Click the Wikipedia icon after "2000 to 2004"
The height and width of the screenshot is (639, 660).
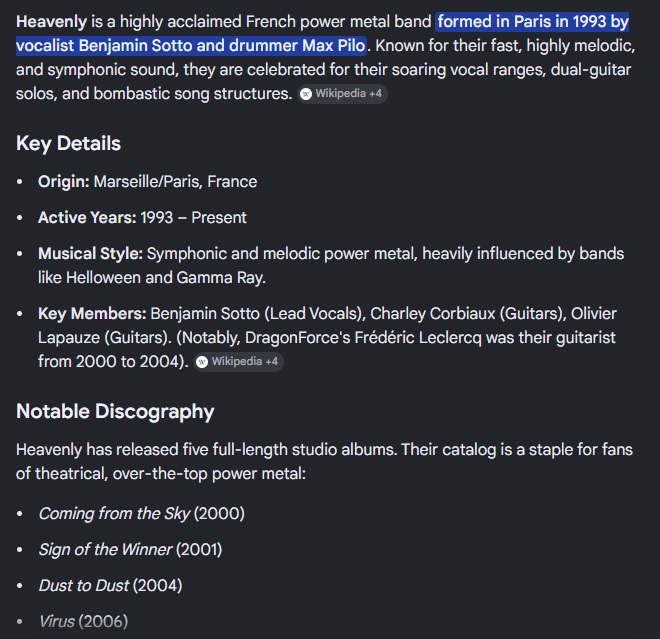pyautogui.click(x=202, y=362)
